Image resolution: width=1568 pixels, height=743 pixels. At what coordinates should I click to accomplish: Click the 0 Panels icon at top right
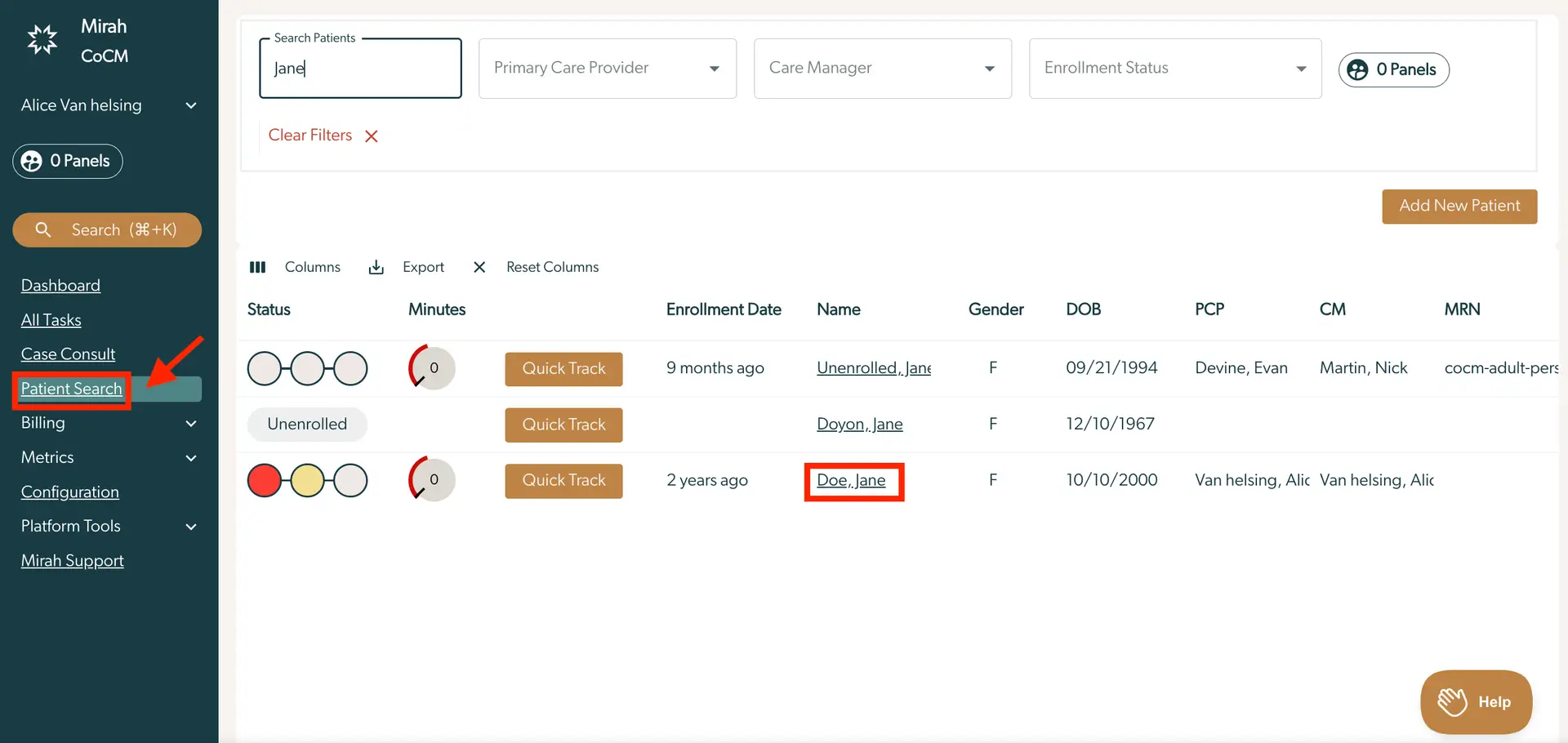[x=1357, y=70]
